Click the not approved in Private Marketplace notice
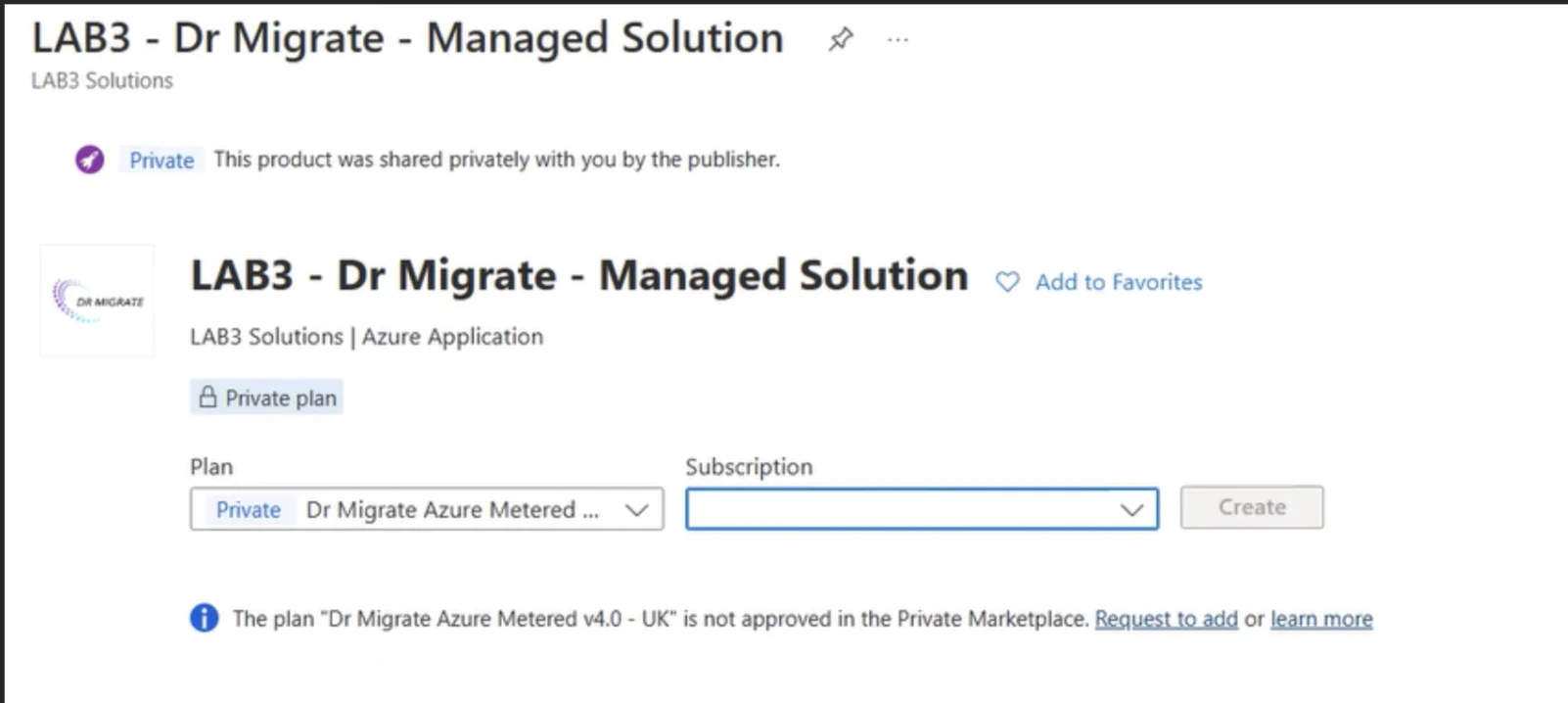The width and height of the screenshot is (1568, 703). pos(661,619)
